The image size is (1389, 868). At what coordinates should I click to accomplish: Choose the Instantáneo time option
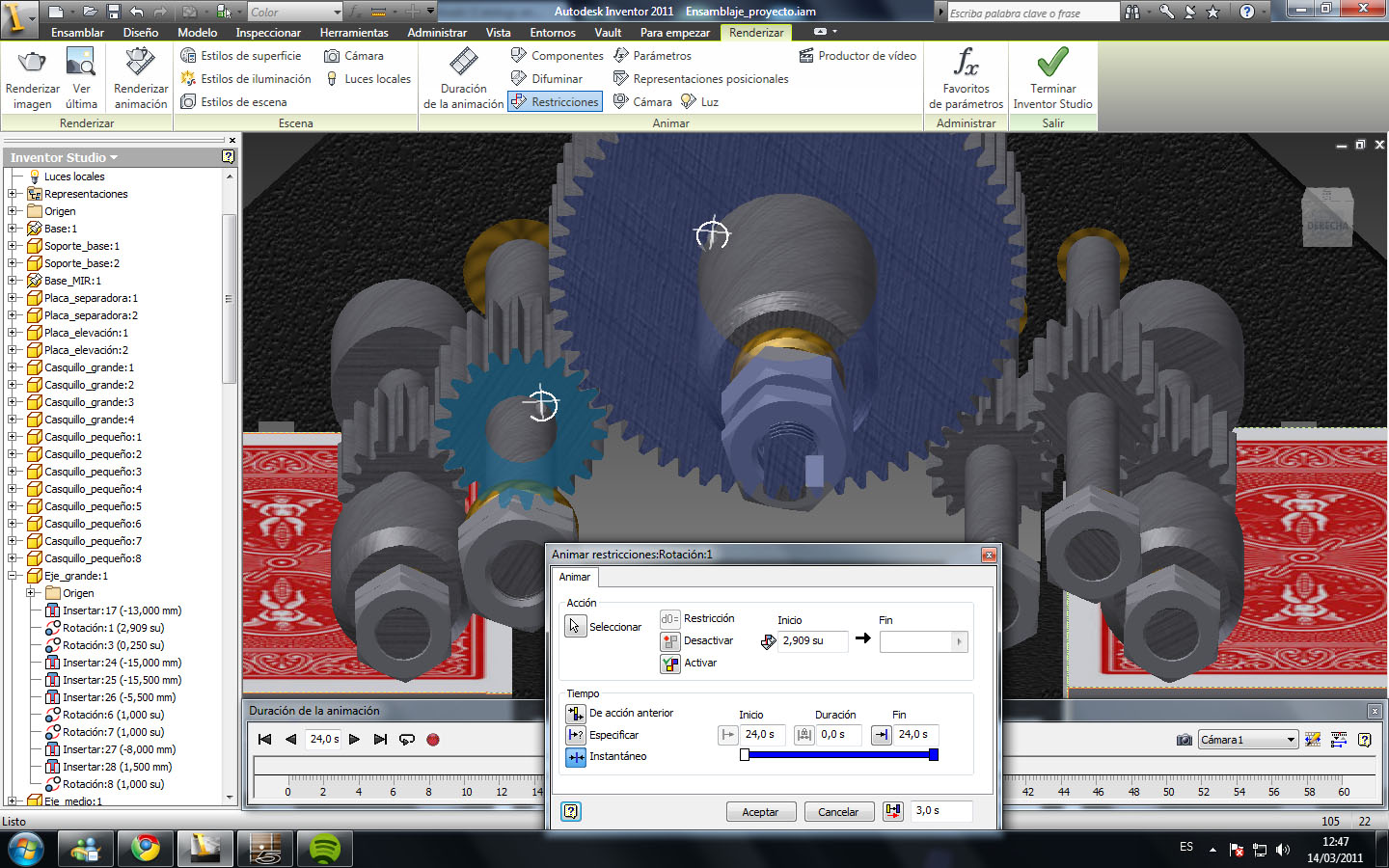pos(575,757)
